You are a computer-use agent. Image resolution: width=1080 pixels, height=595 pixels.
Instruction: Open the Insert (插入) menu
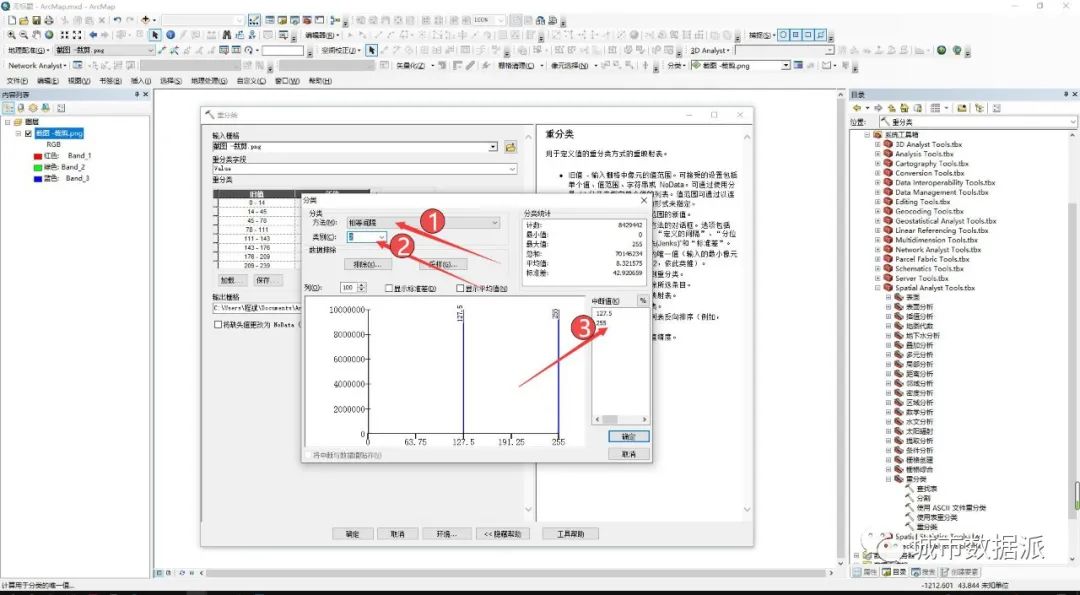tap(141, 81)
